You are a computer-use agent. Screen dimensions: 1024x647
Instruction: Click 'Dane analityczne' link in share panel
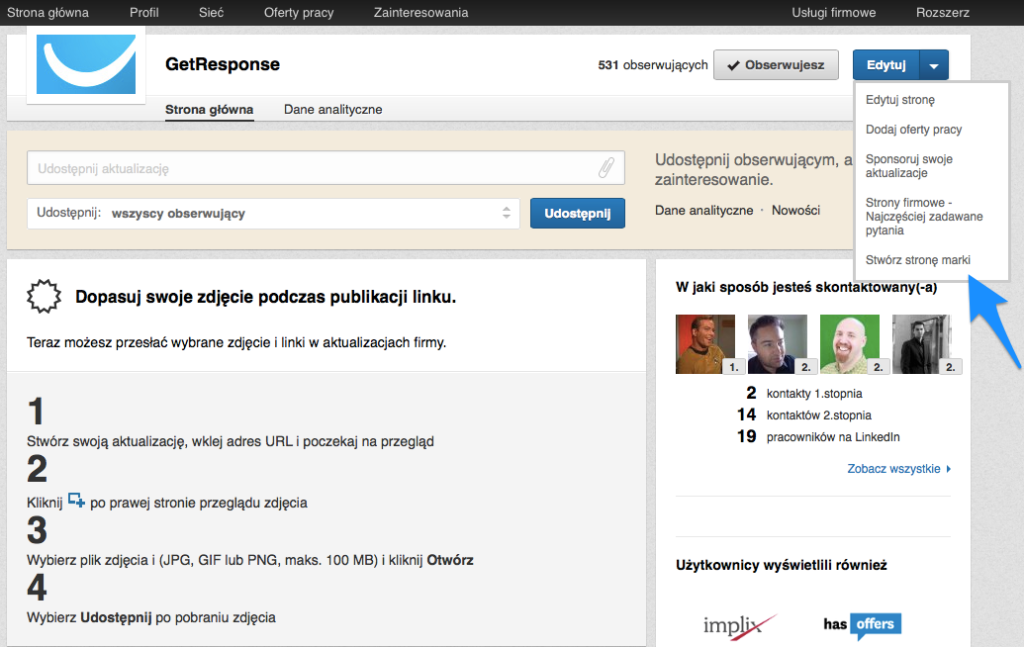click(x=704, y=210)
